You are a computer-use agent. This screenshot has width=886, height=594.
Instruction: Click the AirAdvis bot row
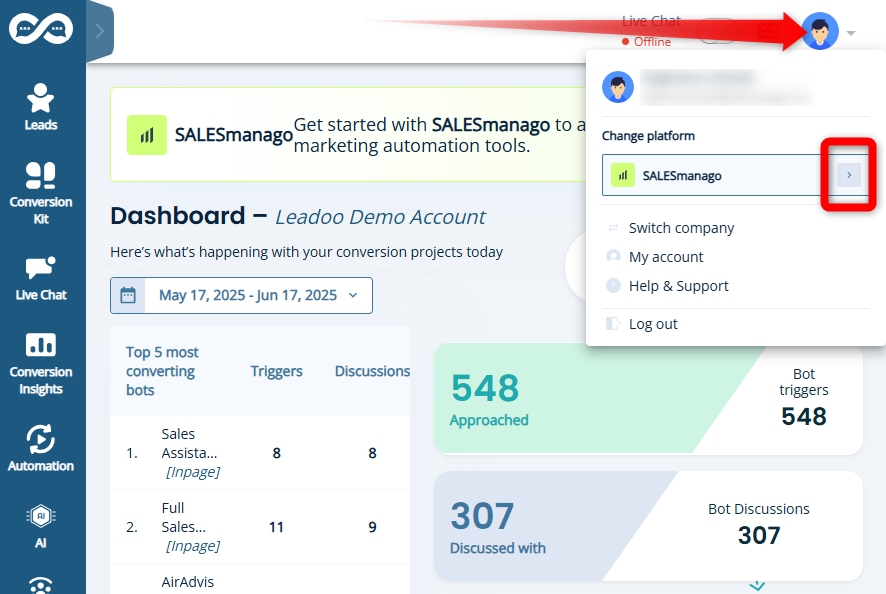[260, 579]
